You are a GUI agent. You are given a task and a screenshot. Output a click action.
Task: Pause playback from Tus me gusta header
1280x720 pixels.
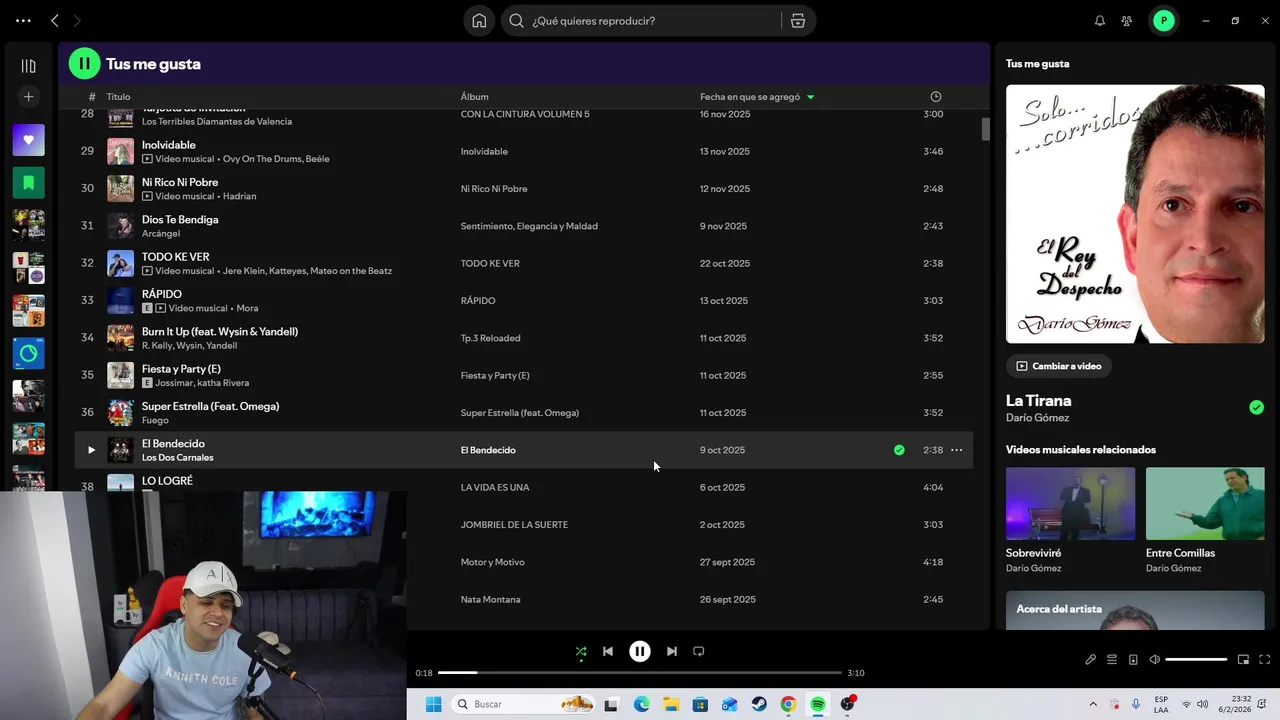pos(84,64)
